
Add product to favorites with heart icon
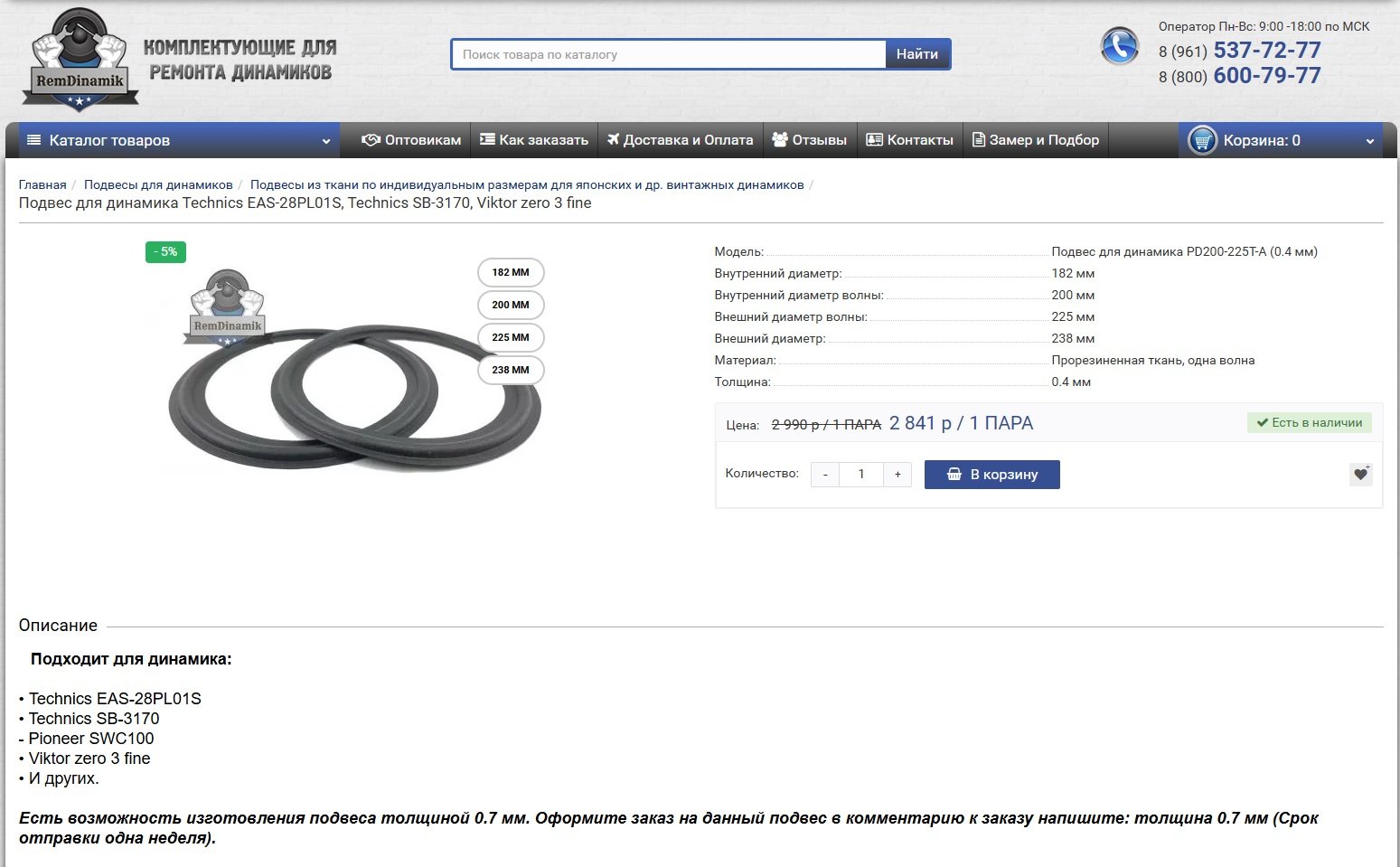click(1360, 475)
